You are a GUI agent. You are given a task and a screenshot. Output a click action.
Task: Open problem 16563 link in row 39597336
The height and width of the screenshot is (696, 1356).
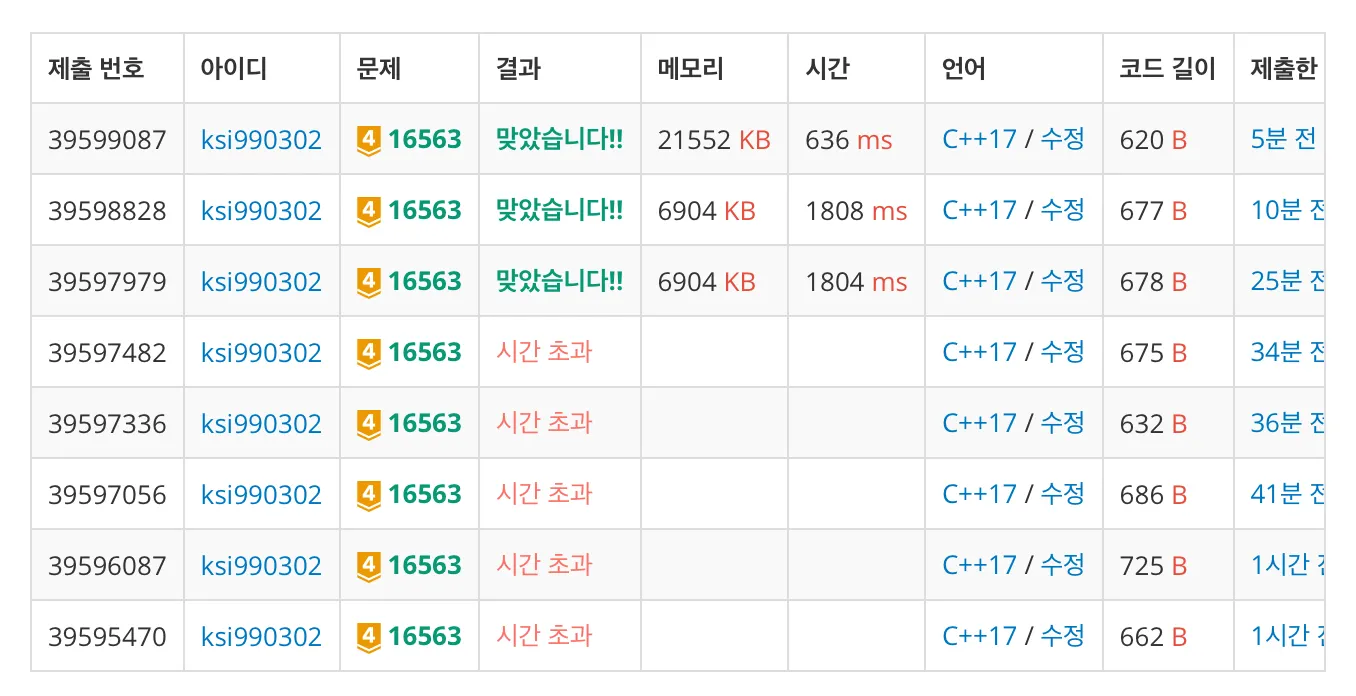coord(425,424)
